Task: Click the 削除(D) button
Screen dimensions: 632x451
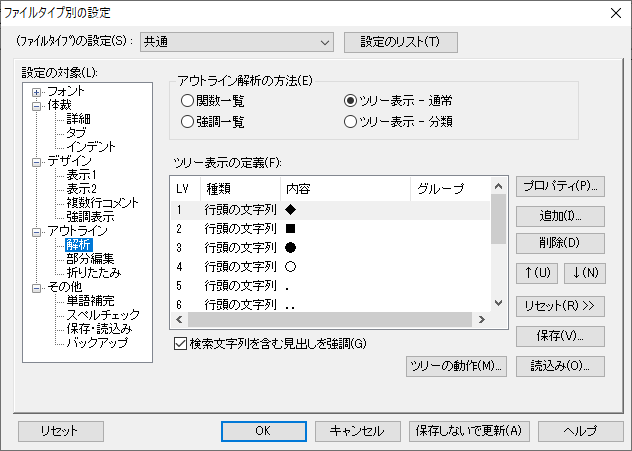Action: pos(560,243)
